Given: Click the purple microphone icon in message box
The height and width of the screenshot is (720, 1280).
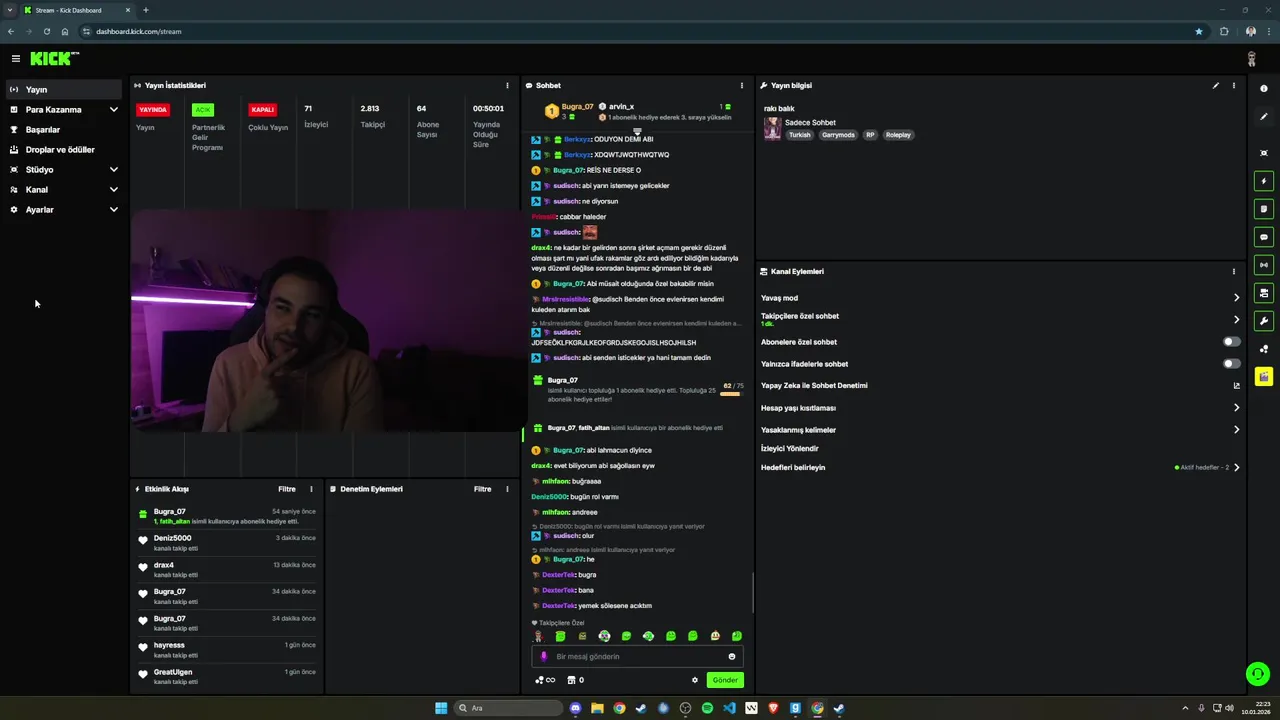Looking at the screenshot, I should pyautogui.click(x=544, y=657).
